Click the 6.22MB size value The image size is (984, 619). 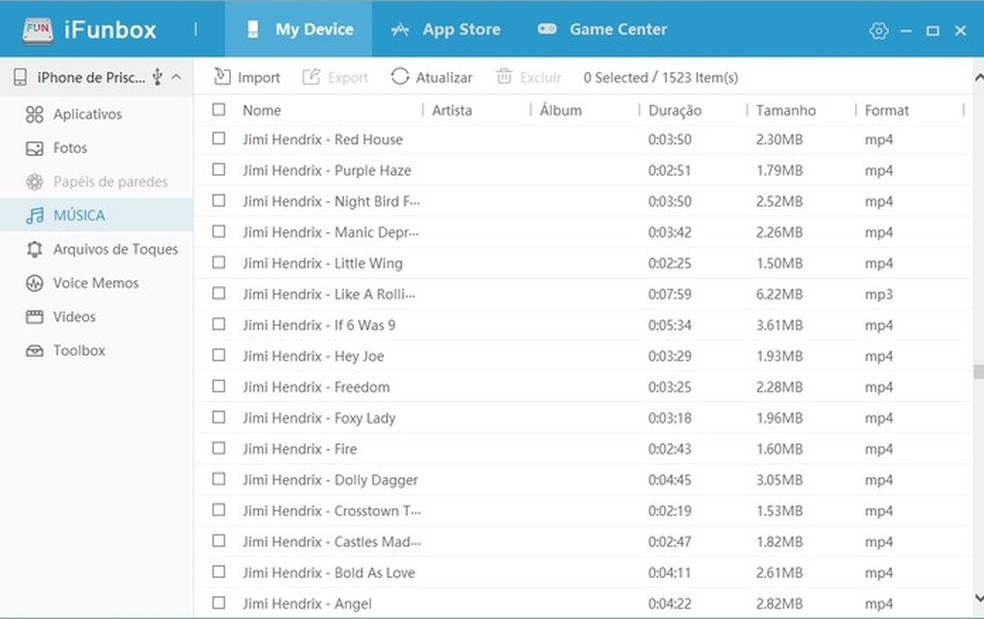point(779,294)
